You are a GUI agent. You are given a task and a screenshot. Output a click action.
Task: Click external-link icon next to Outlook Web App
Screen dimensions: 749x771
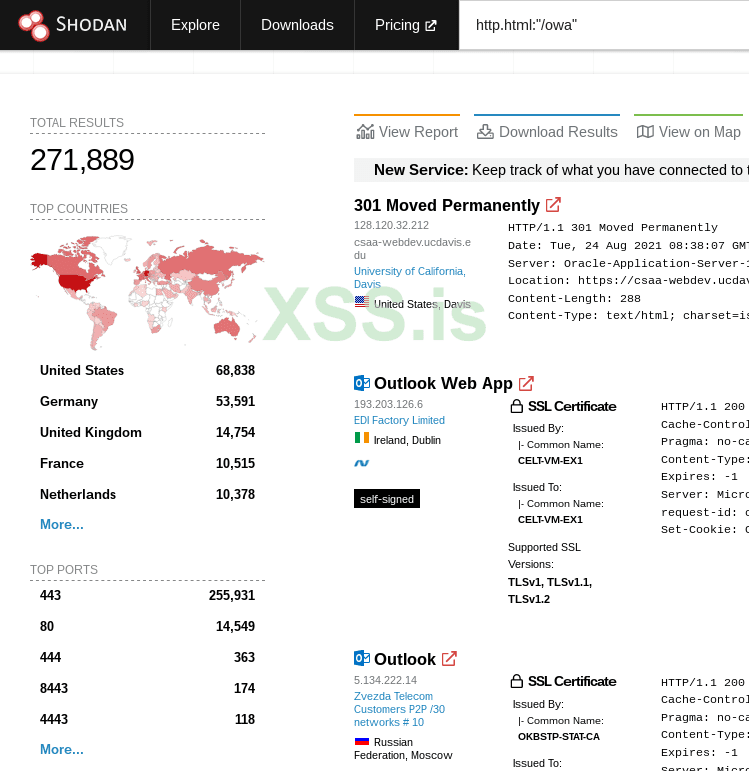(526, 384)
